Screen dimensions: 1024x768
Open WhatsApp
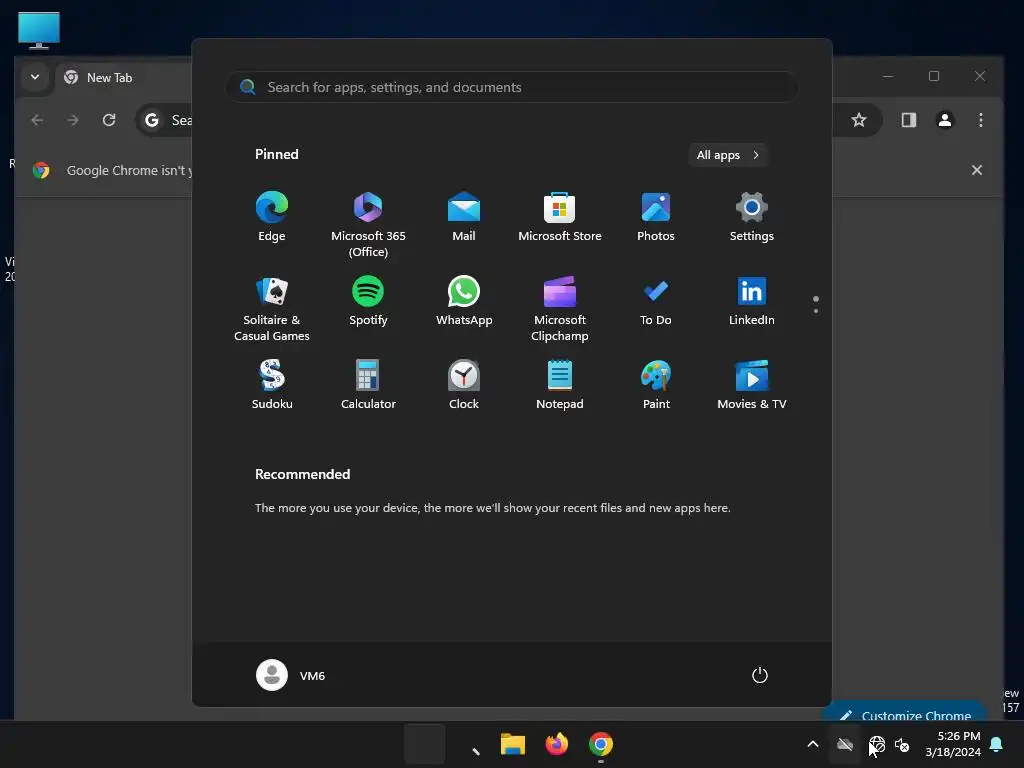464,301
